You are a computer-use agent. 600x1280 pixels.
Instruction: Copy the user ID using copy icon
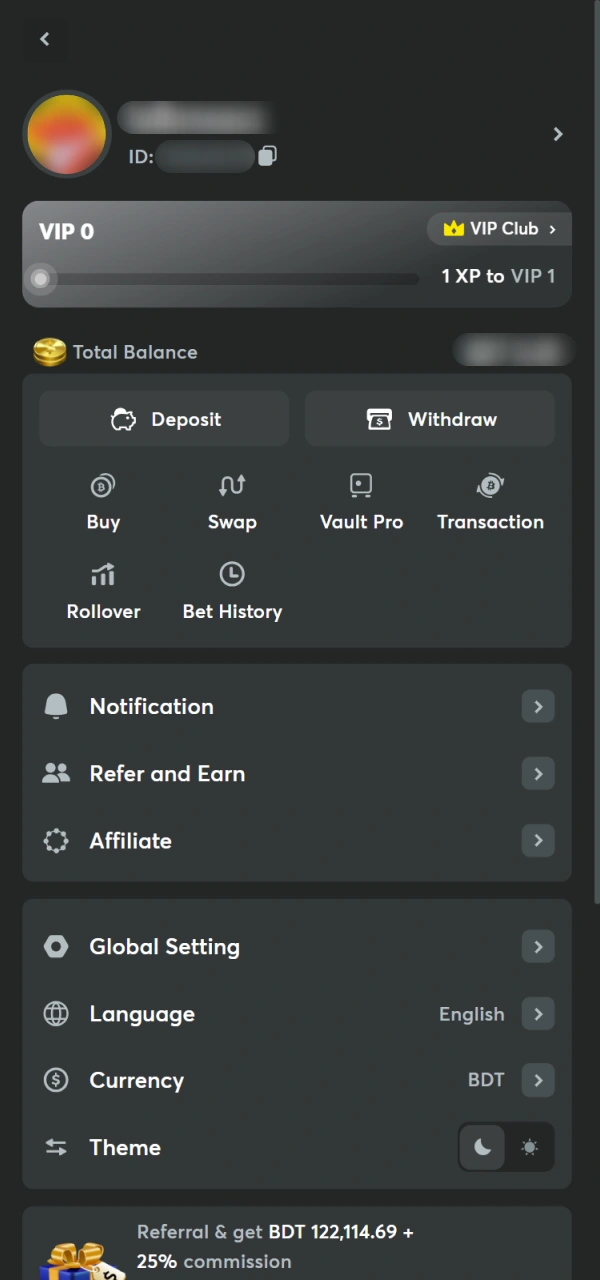click(x=267, y=156)
